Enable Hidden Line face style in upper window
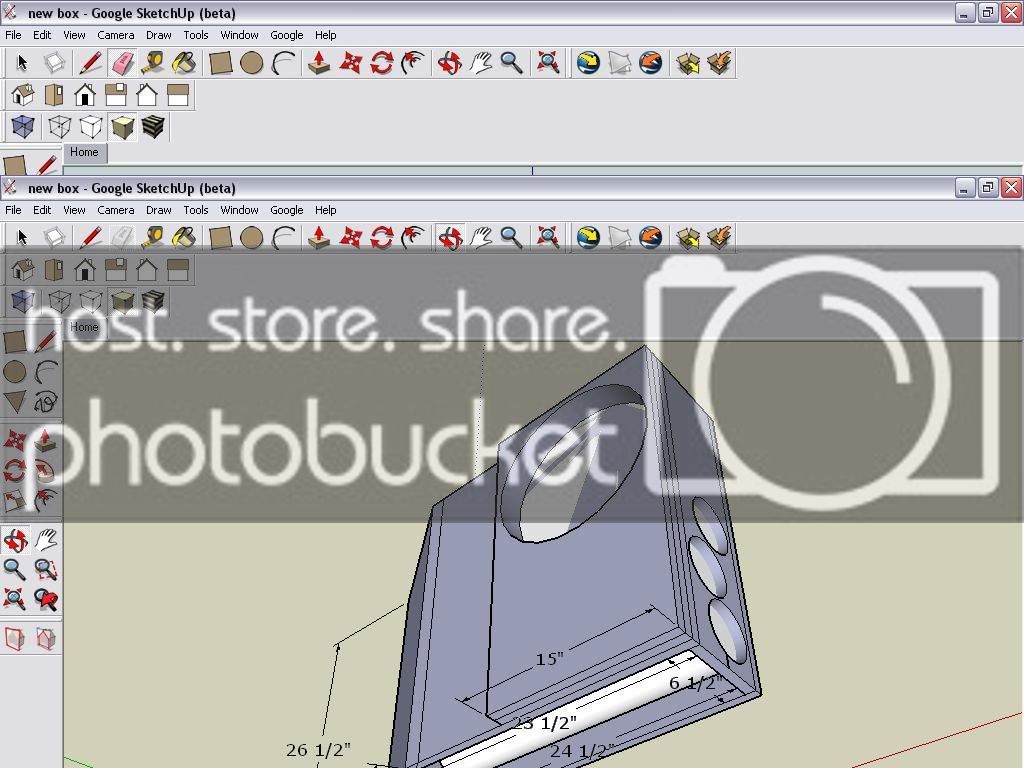Image resolution: width=1024 pixels, height=768 pixels. pyautogui.click(x=91, y=126)
